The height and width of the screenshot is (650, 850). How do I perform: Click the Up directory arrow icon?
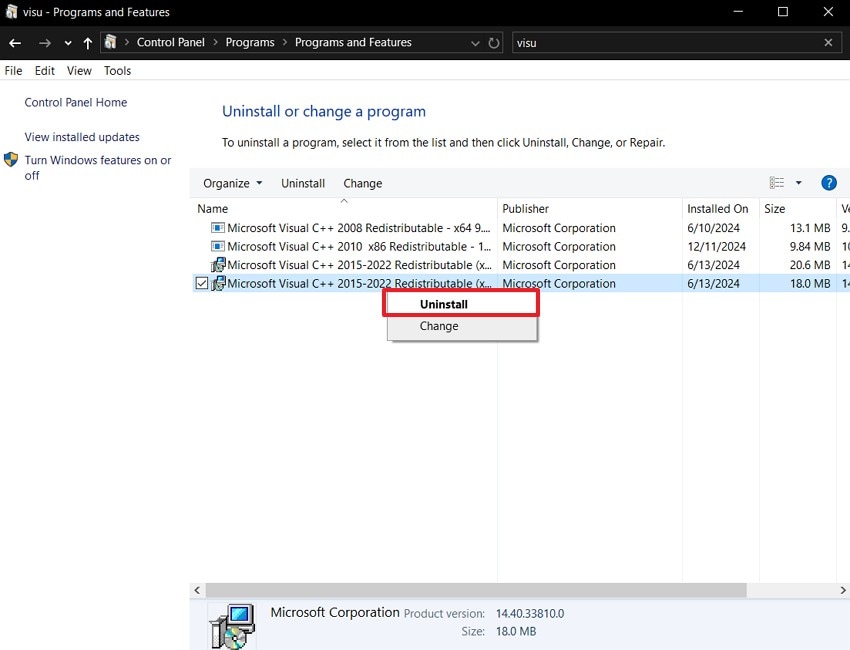pyautogui.click(x=88, y=43)
